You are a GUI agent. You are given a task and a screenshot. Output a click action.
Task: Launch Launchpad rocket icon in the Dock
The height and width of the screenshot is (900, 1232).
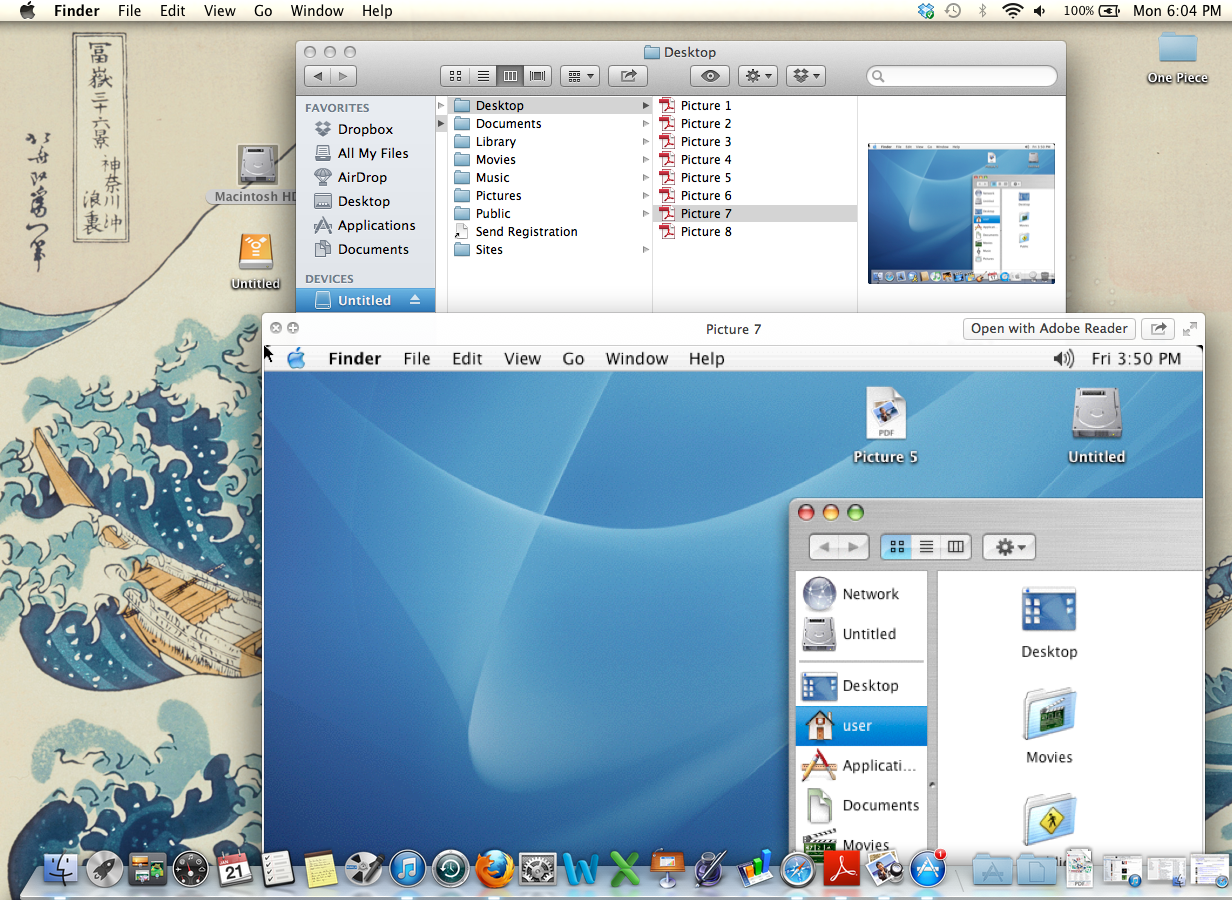click(x=104, y=869)
